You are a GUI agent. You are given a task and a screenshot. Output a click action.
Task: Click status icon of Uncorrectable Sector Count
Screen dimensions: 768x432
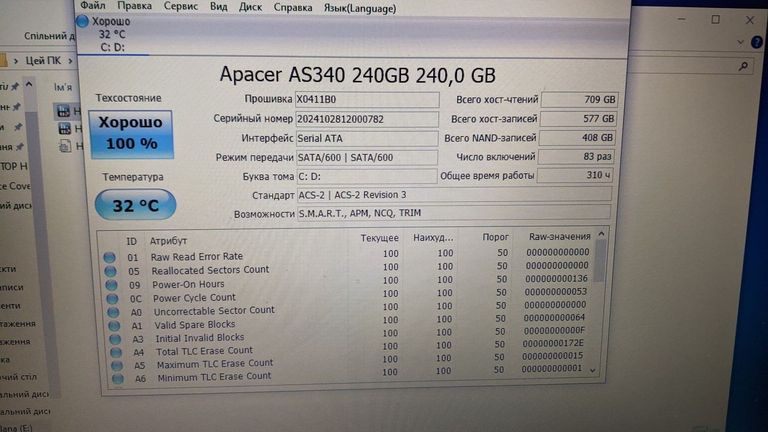click(x=113, y=312)
